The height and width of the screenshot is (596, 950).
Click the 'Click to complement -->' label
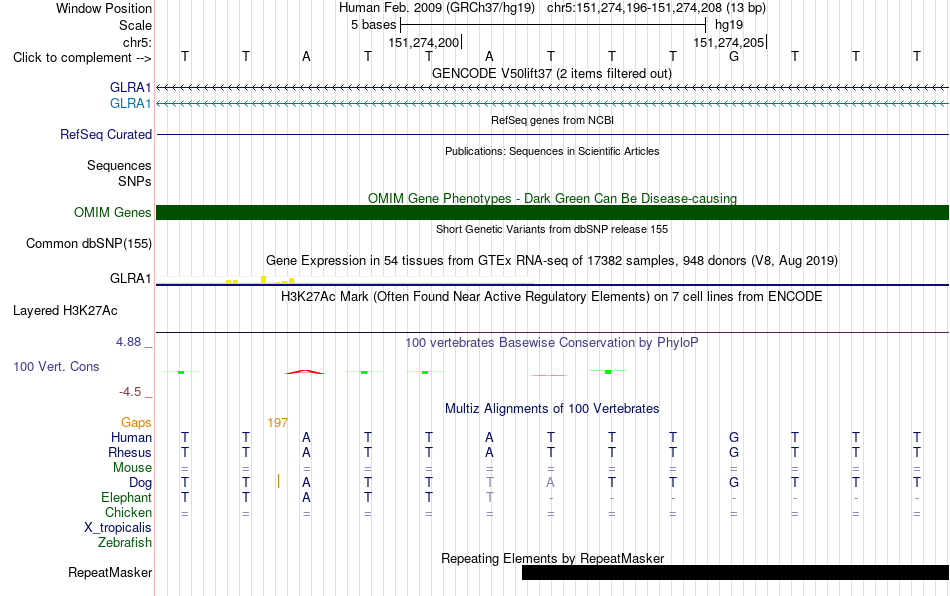click(82, 58)
